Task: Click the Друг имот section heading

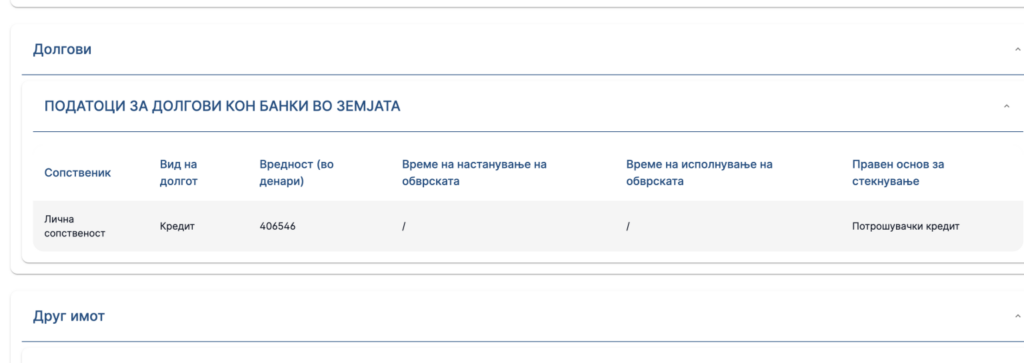Action: tap(69, 317)
